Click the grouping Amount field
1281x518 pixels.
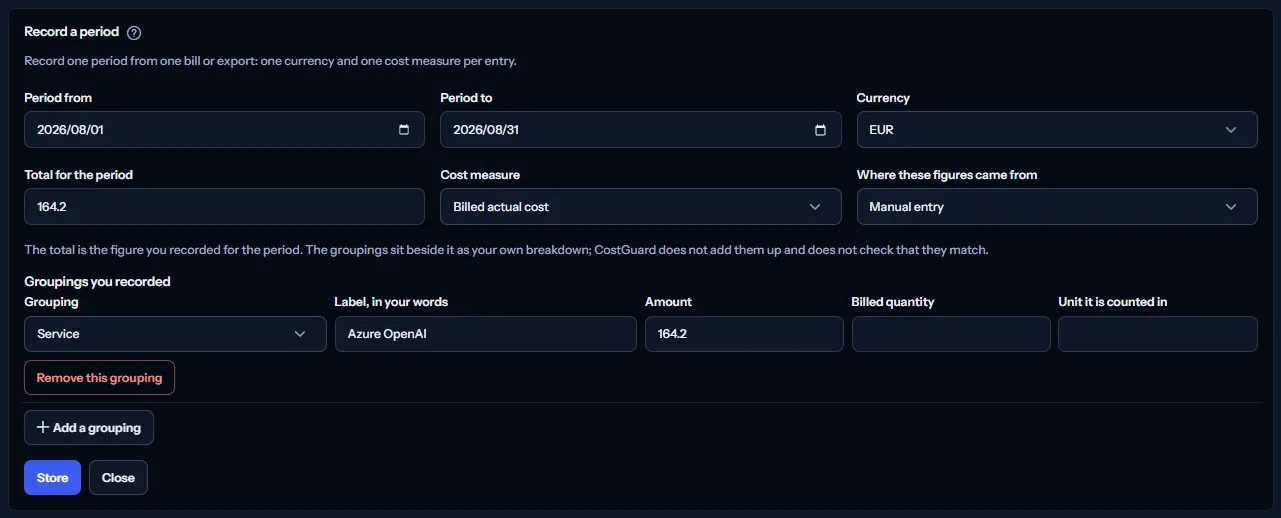[x=744, y=334]
